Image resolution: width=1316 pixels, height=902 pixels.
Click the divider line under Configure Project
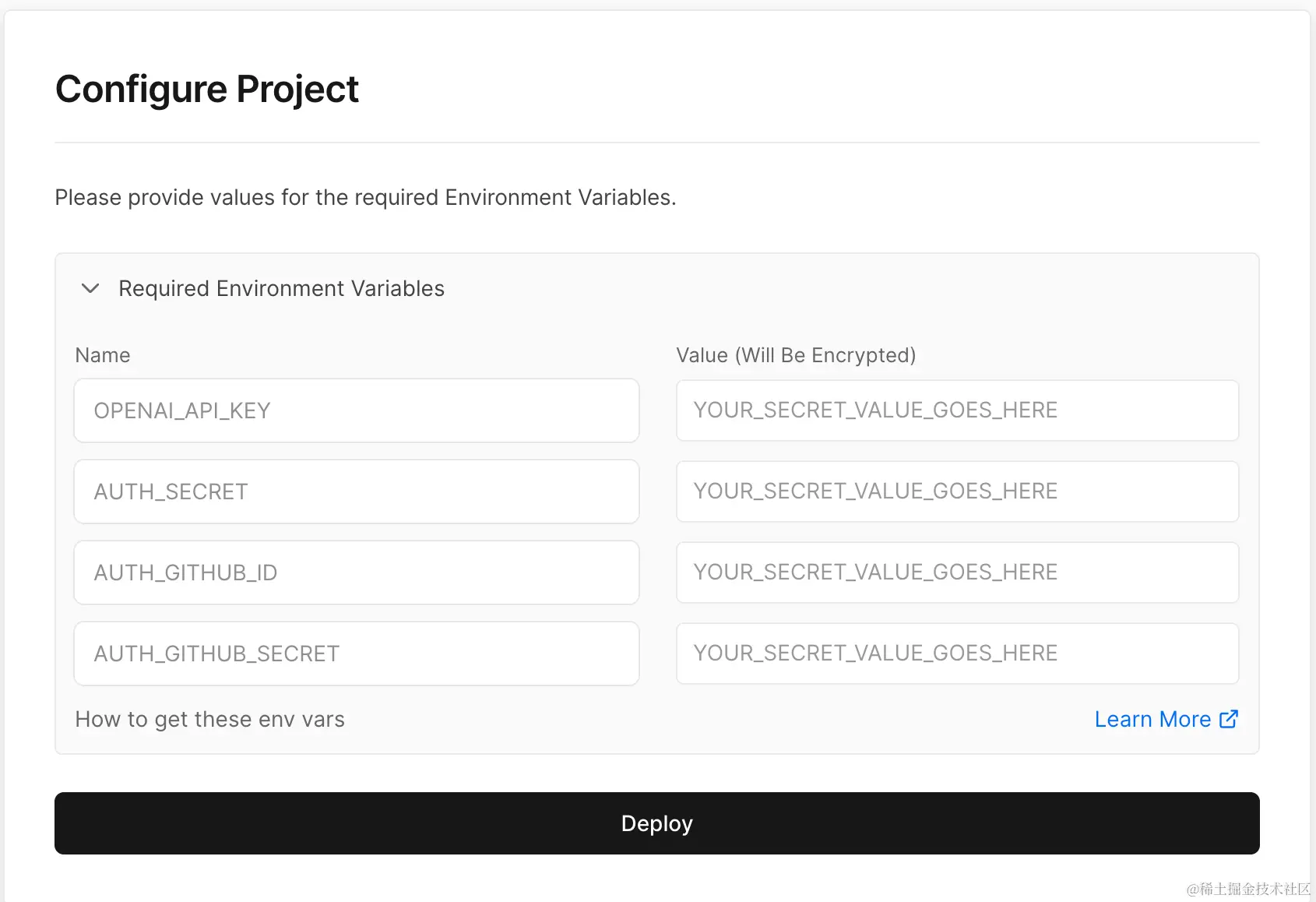tap(656, 143)
